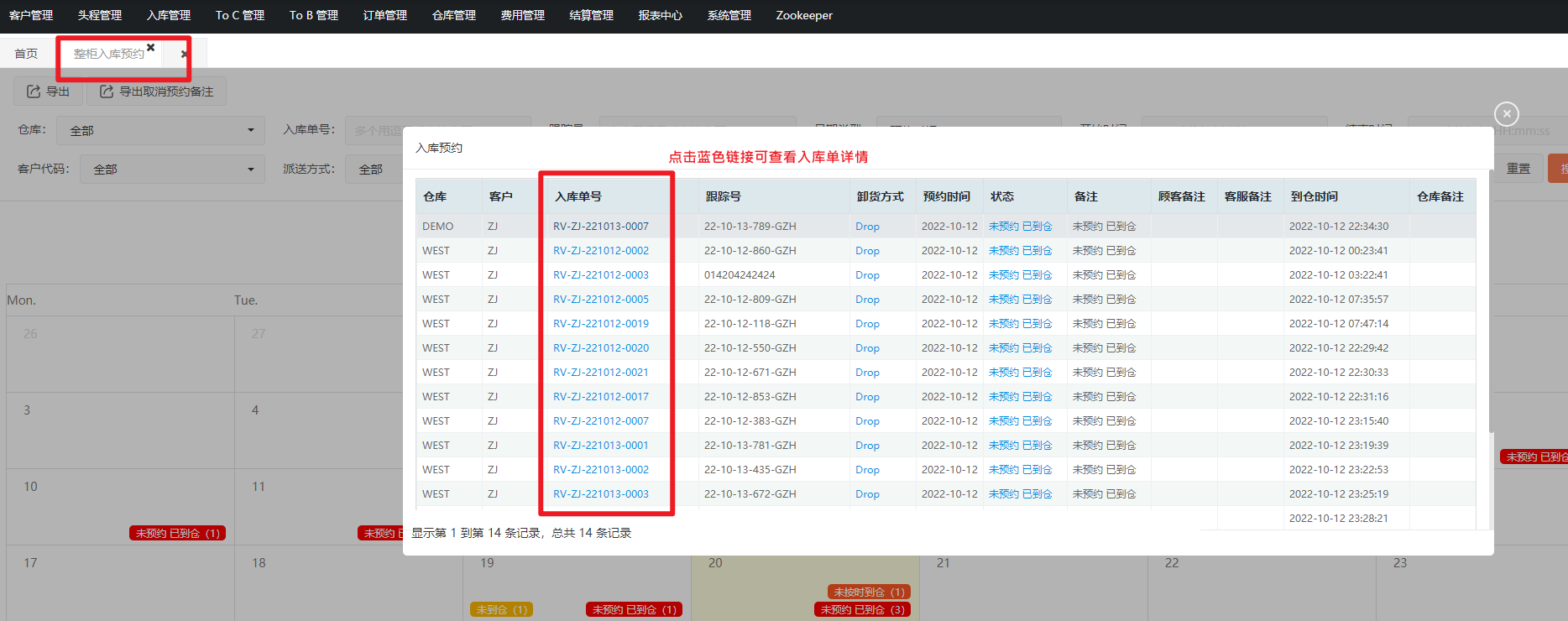This screenshot has height=621, width=1568.
Task: Select tracking number 22-10-13-789-GZH
Action: pos(750,227)
